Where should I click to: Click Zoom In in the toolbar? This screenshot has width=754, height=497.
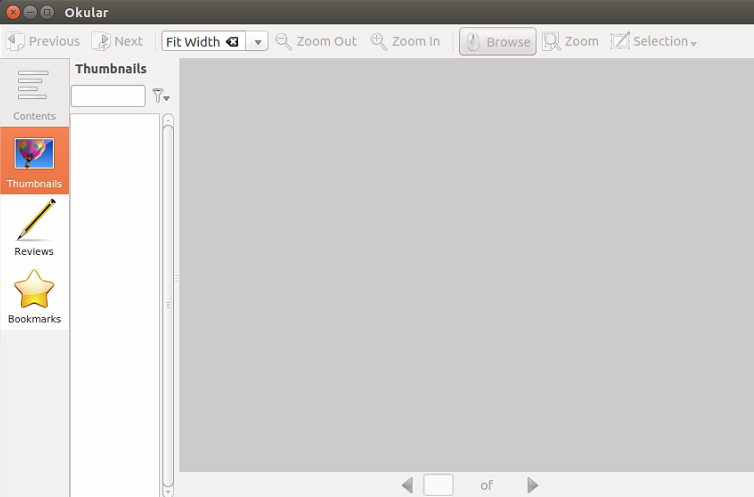[x=405, y=41]
